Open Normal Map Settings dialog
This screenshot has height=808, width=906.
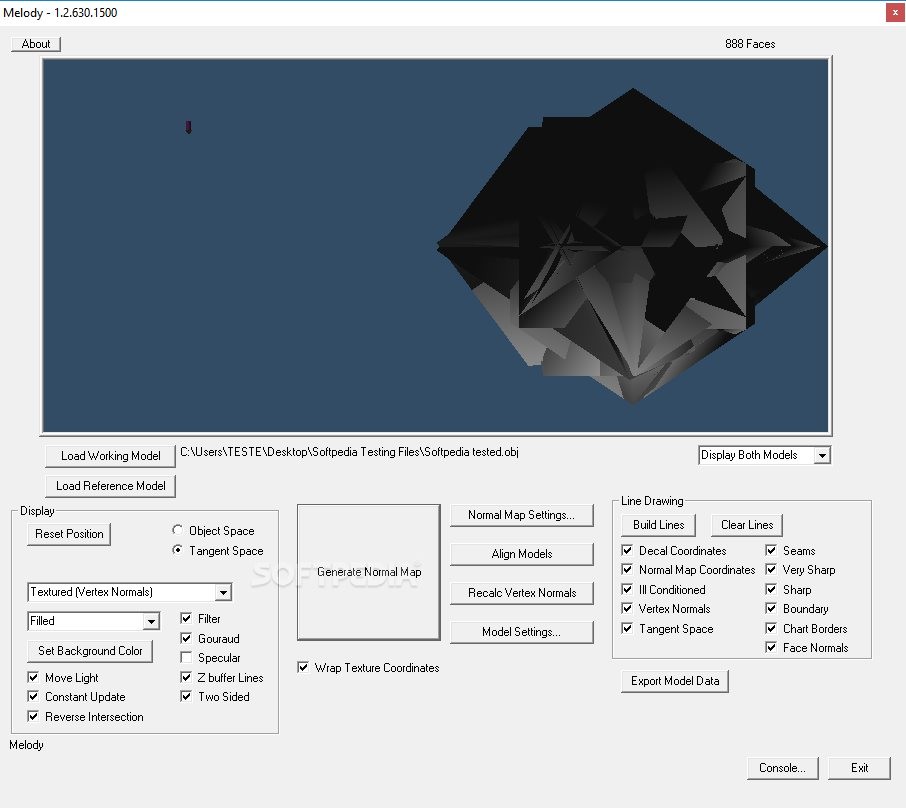522,515
